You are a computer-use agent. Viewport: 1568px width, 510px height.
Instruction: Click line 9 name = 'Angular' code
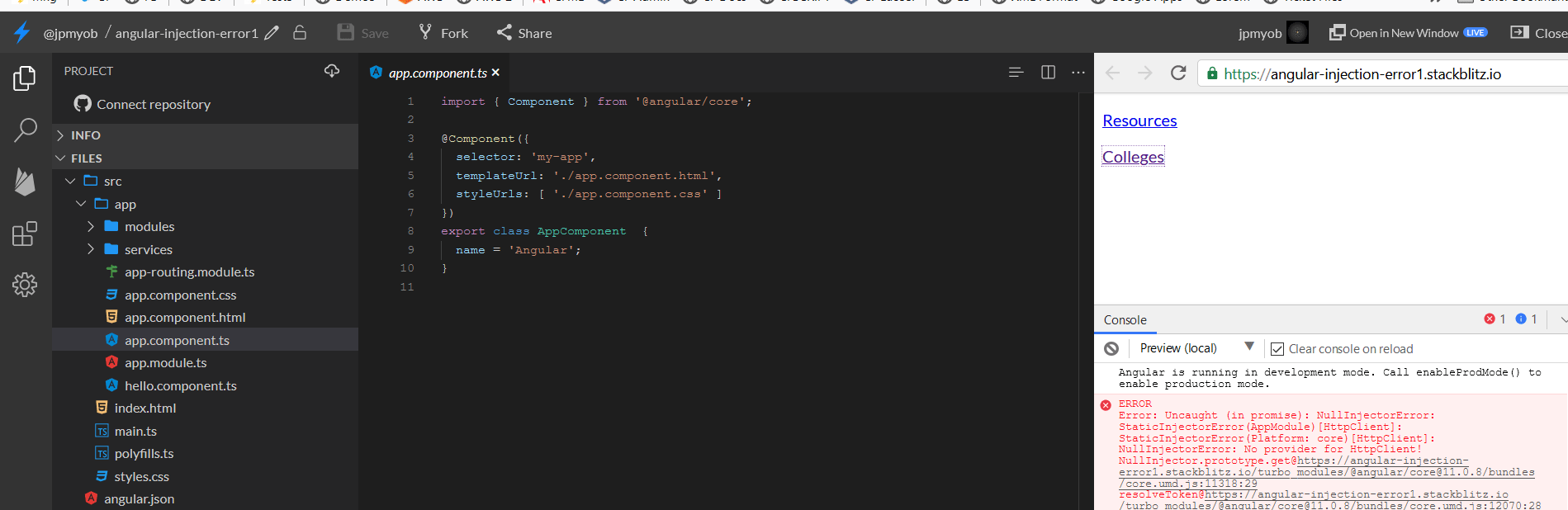tap(519, 250)
